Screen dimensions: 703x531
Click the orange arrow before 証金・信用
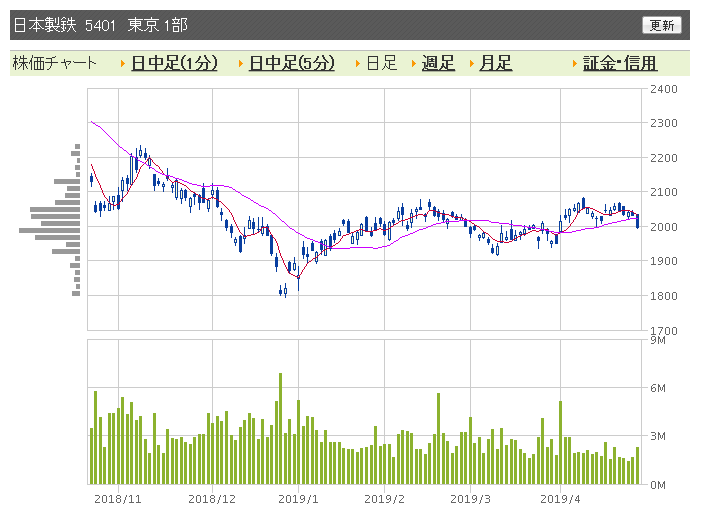click(575, 64)
